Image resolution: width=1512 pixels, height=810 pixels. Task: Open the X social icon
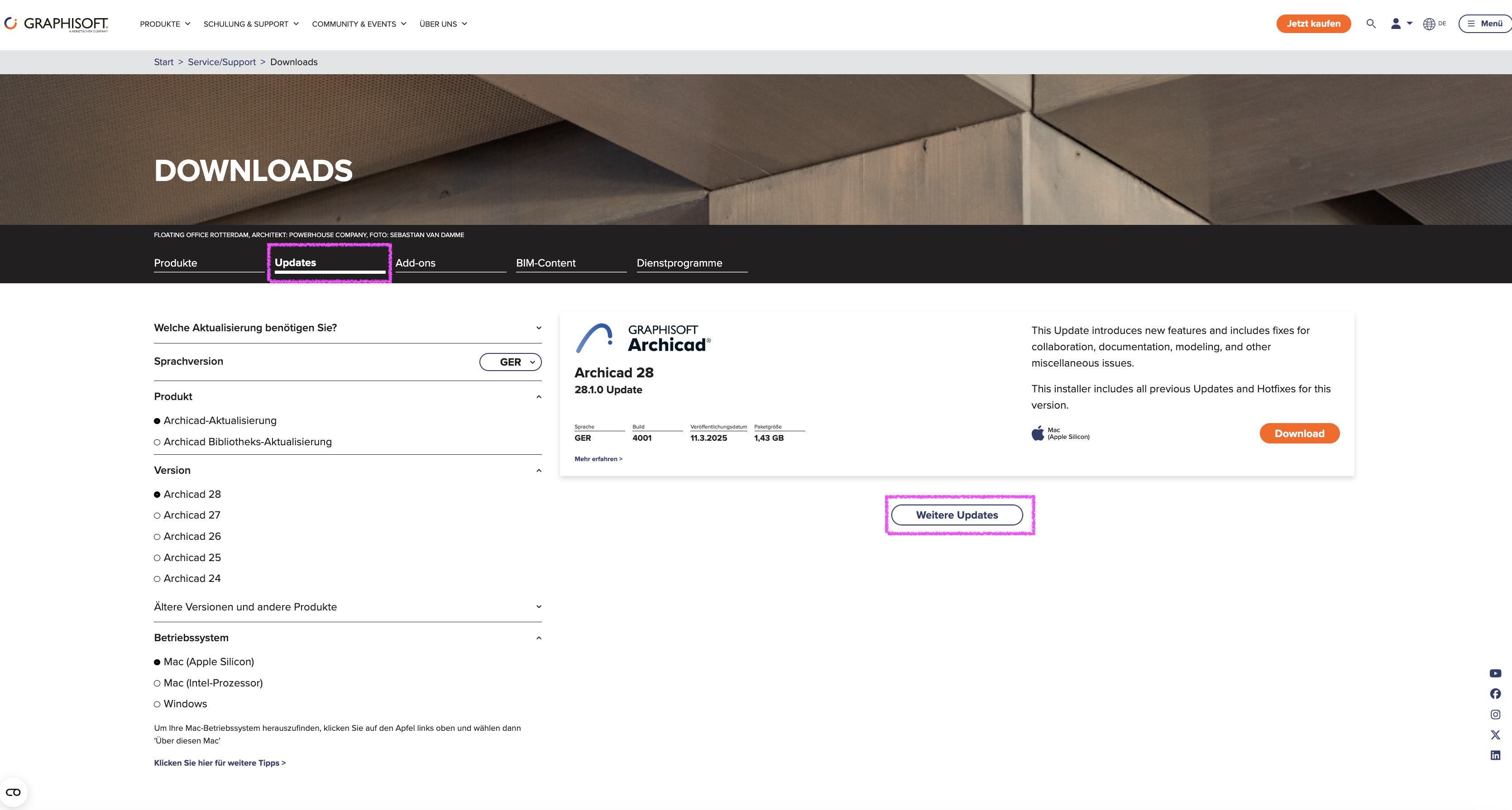1496,735
